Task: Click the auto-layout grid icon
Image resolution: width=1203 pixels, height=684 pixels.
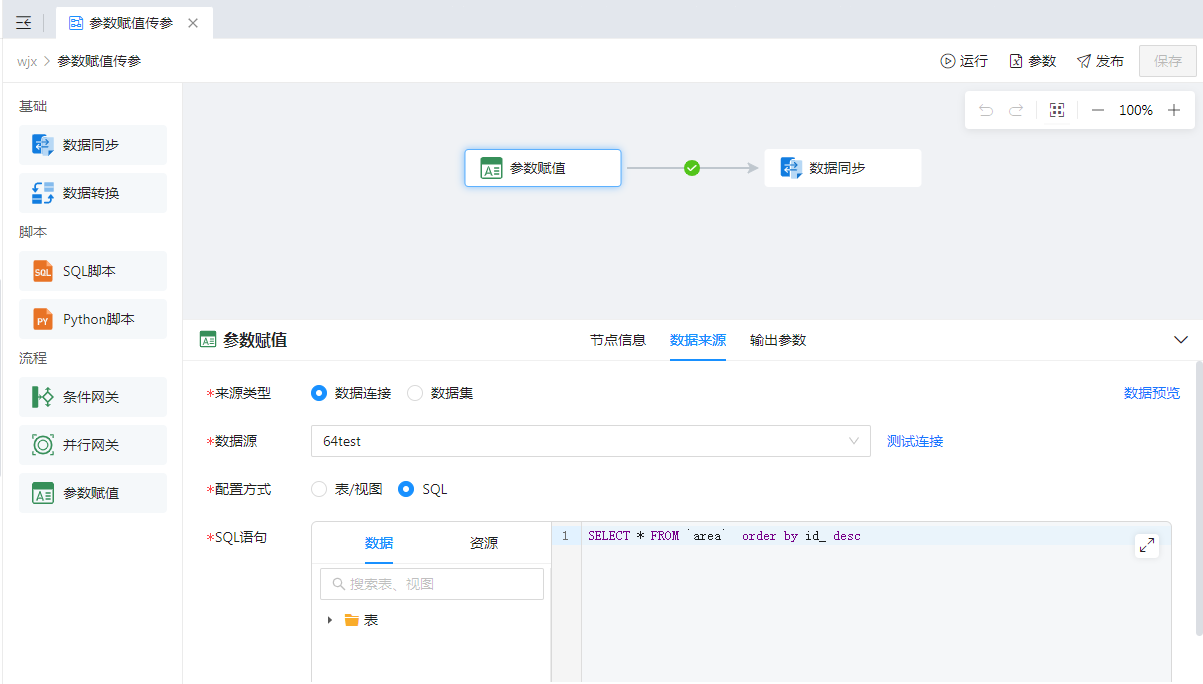Action: pos(1057,110)
